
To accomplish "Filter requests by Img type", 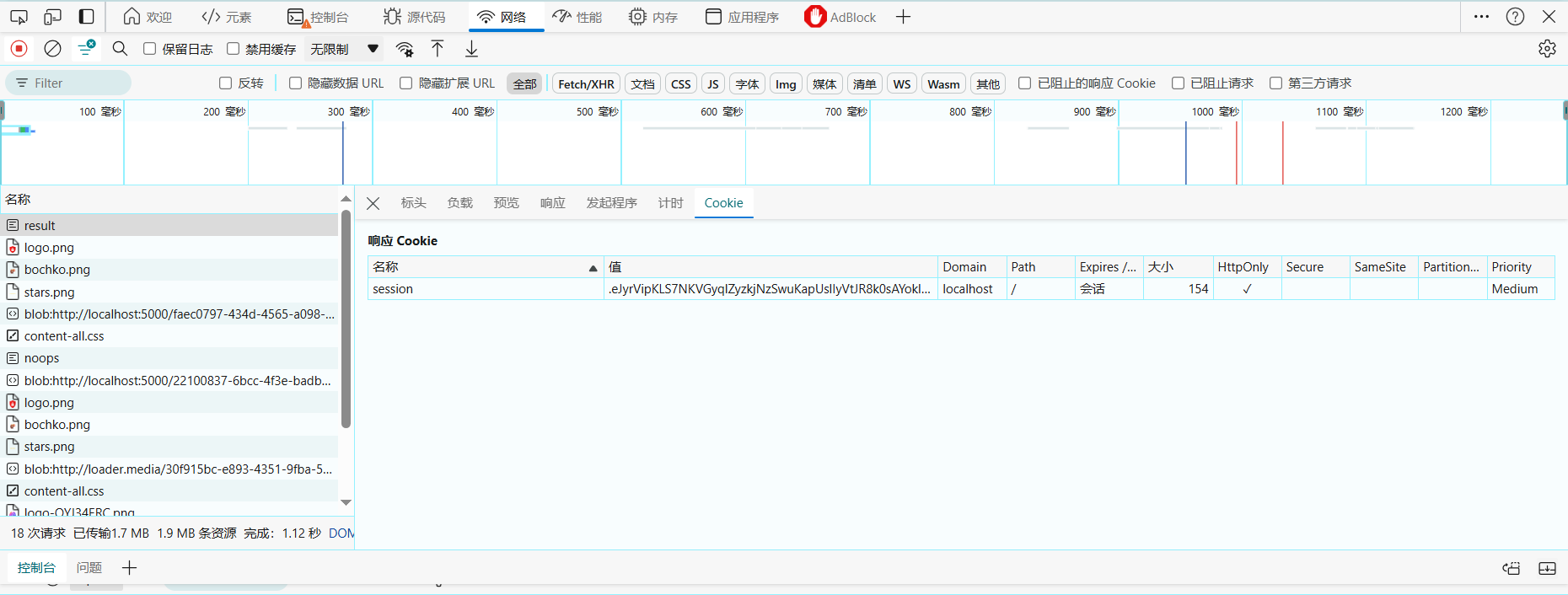I will pyautogui.click(x=786, y=83).
